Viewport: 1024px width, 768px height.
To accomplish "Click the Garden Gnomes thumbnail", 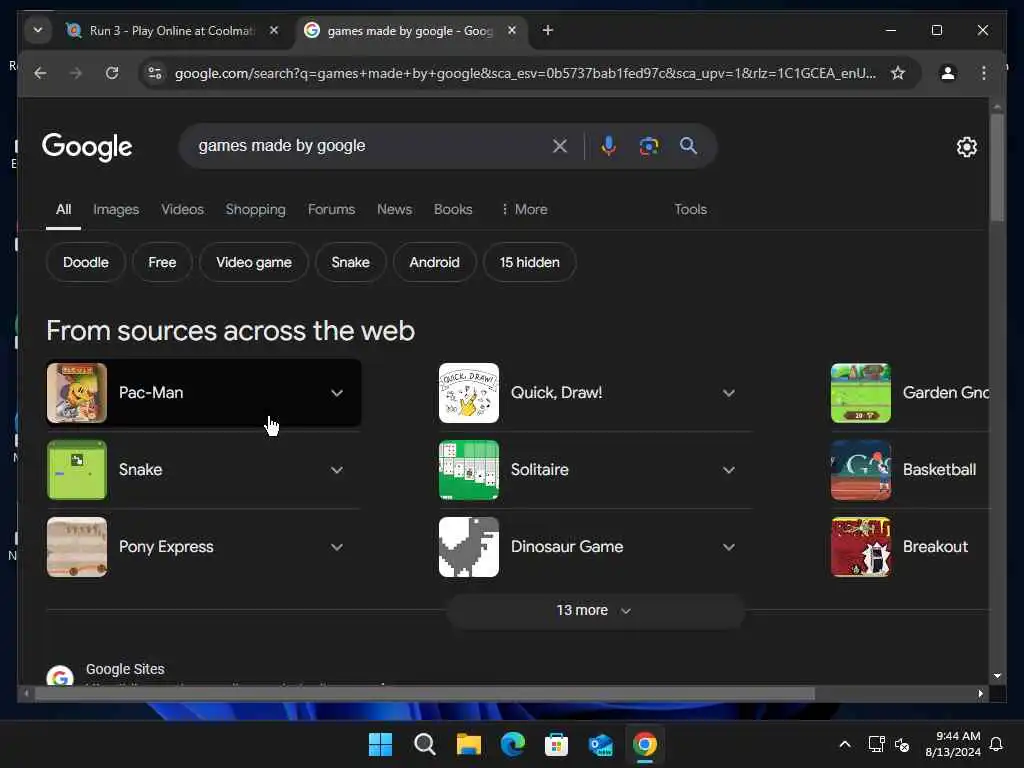I will point(861,393).
